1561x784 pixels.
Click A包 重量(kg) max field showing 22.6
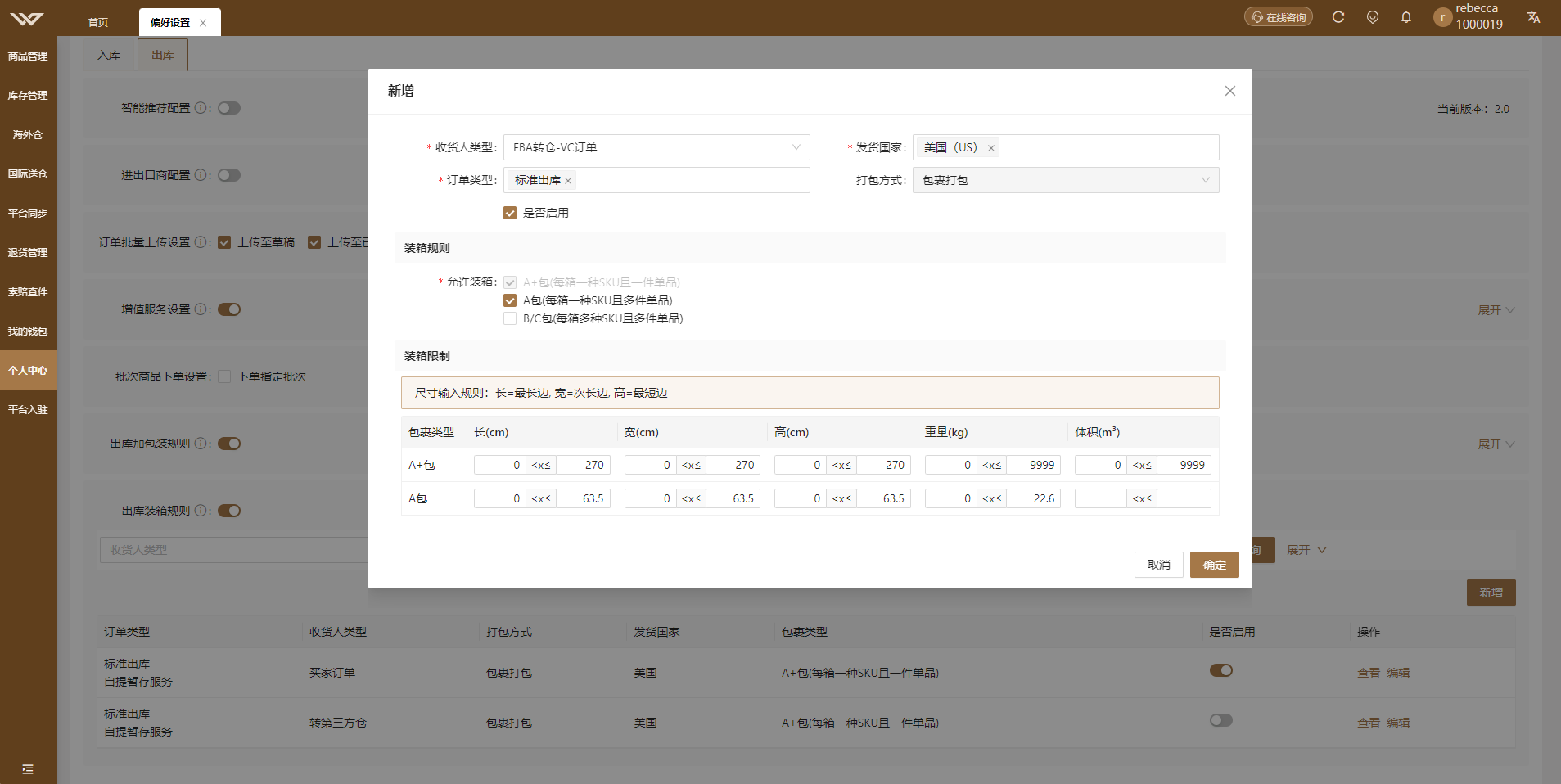pos(1034,498)
